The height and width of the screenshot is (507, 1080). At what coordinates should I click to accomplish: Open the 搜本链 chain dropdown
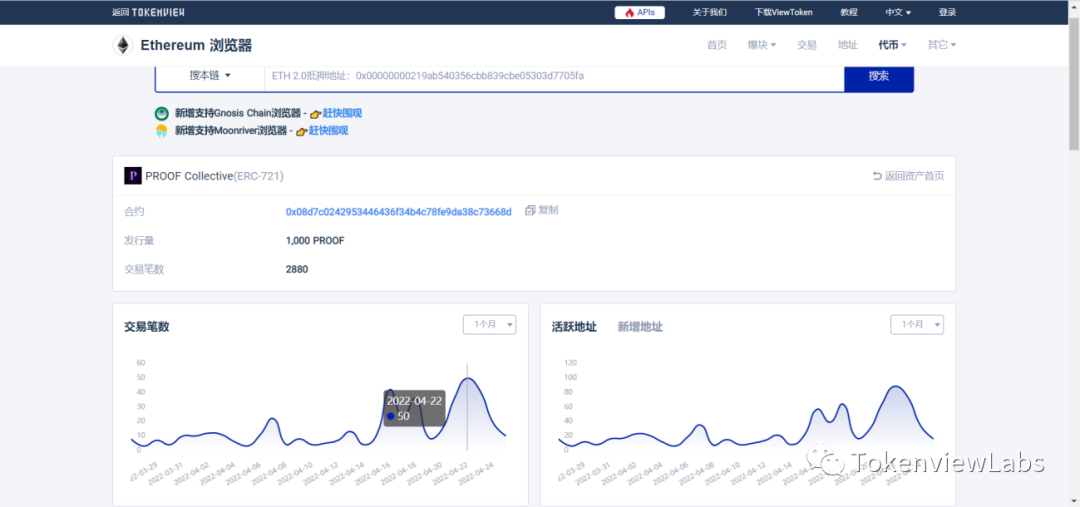210,76
